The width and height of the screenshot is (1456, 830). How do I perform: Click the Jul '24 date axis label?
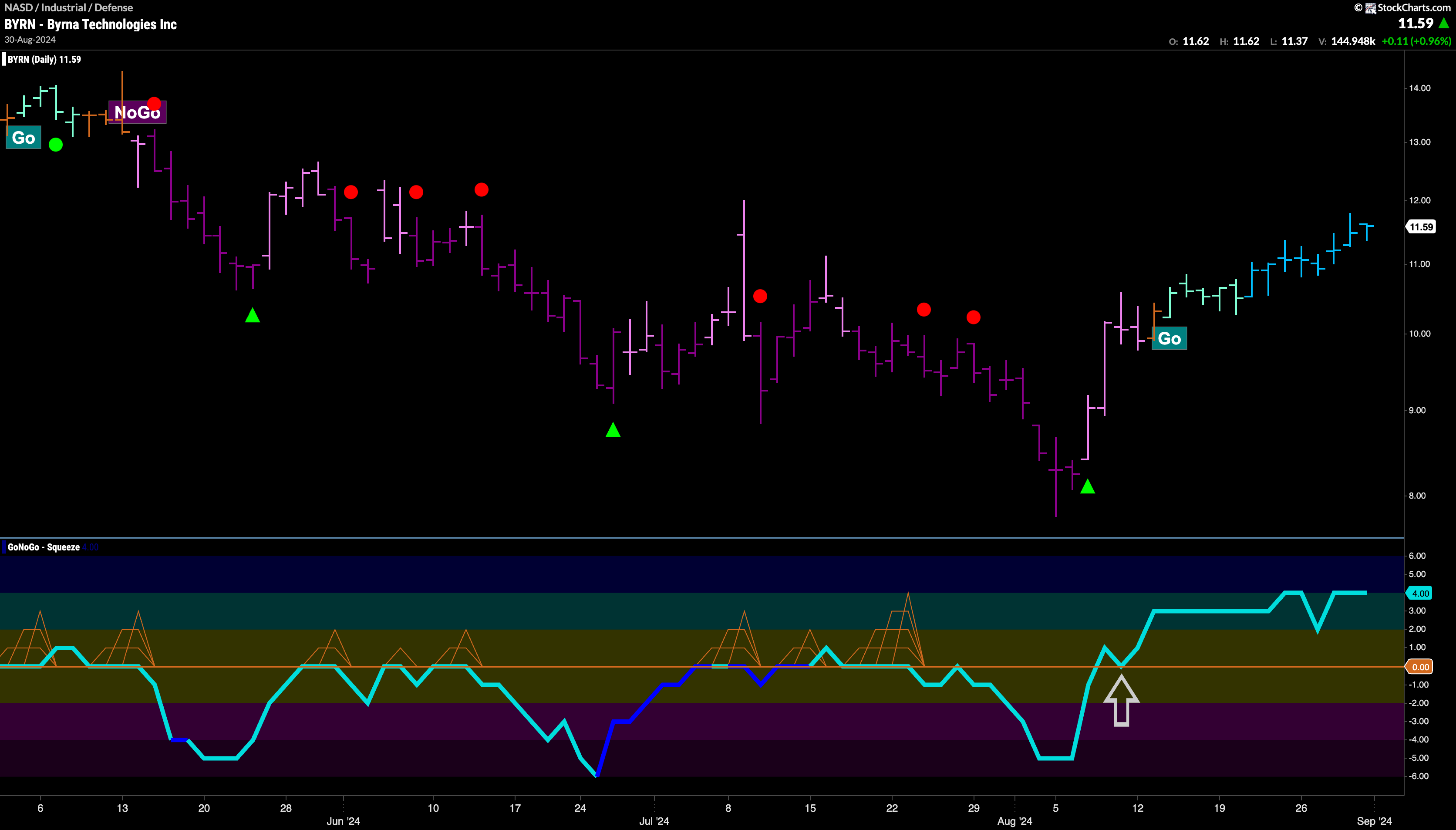654,821
